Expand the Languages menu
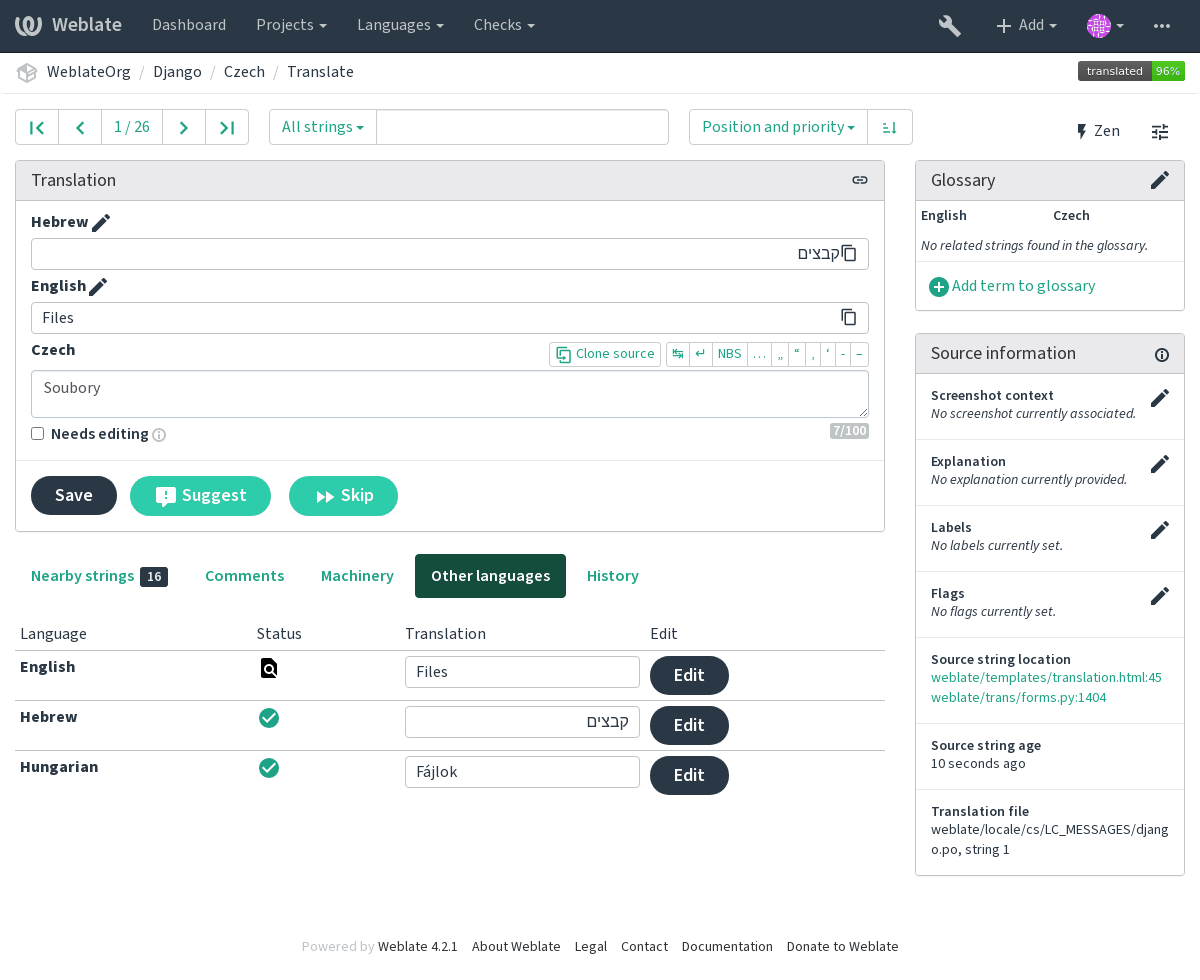This screenshot has height=980, width=1200. (x=400, y=25)
